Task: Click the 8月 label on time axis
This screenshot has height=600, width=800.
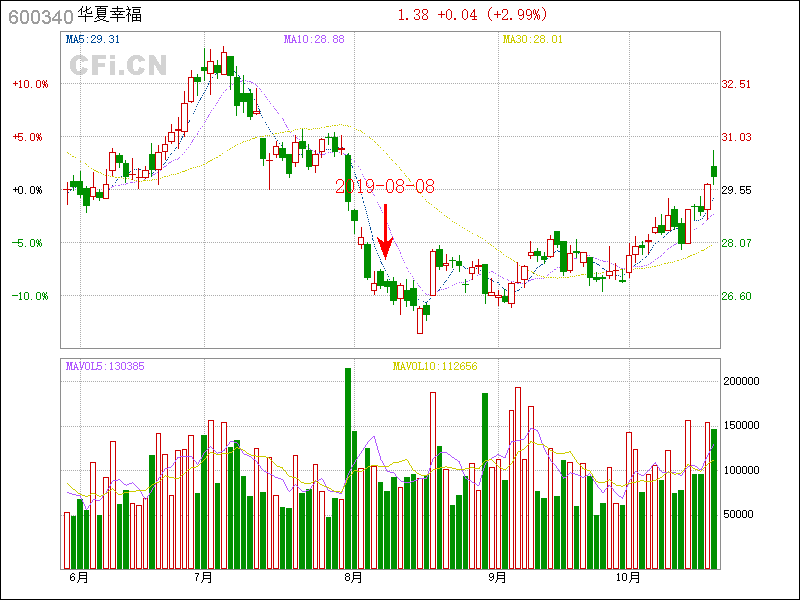Action: (x=352, y=577)
